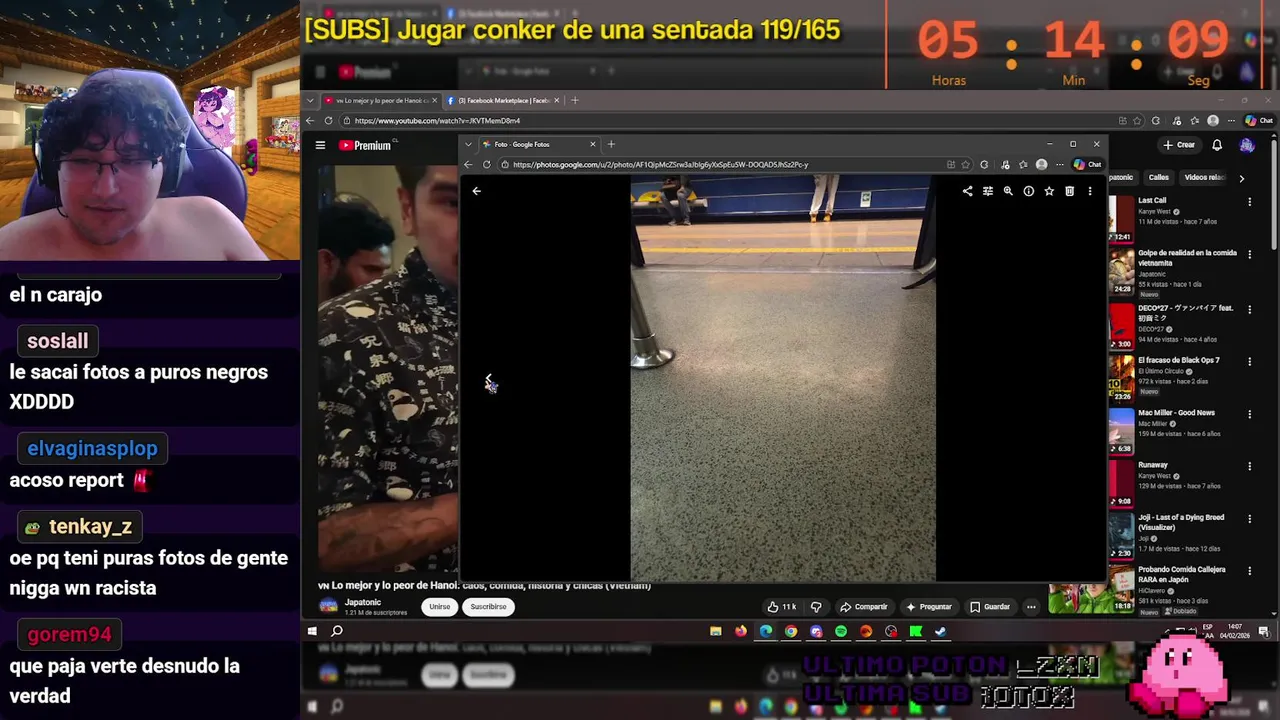Reload the Google Photos page
The height and width of the screenshot is (720, 1280).
click(x=487, y=165)
